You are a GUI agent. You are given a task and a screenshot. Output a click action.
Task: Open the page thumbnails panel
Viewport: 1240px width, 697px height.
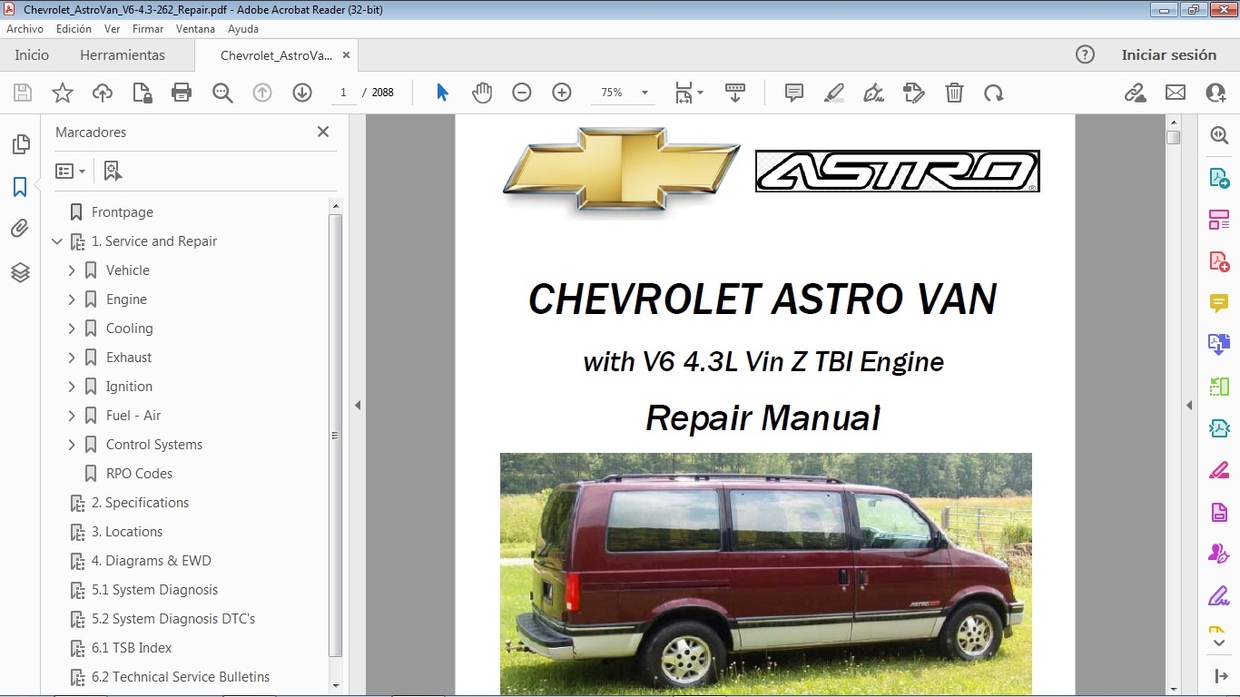coord(21,144)
